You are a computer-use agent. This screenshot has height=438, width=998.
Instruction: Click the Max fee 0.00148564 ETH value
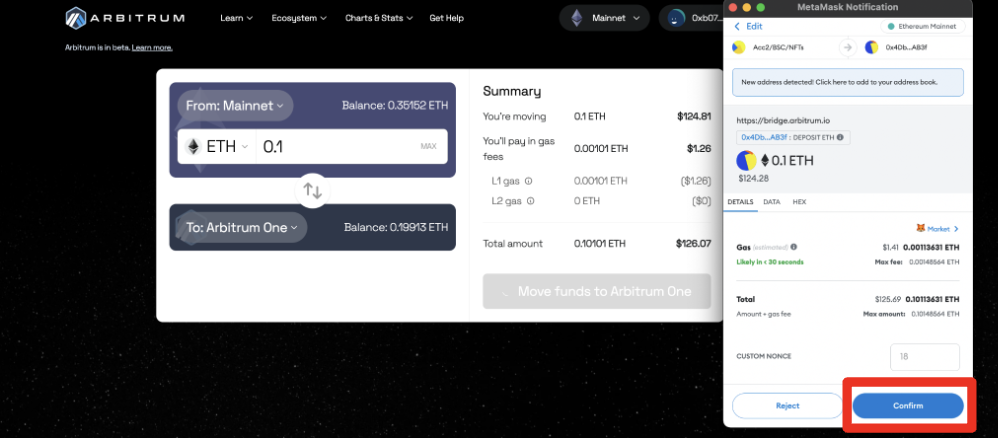[933, 262]
